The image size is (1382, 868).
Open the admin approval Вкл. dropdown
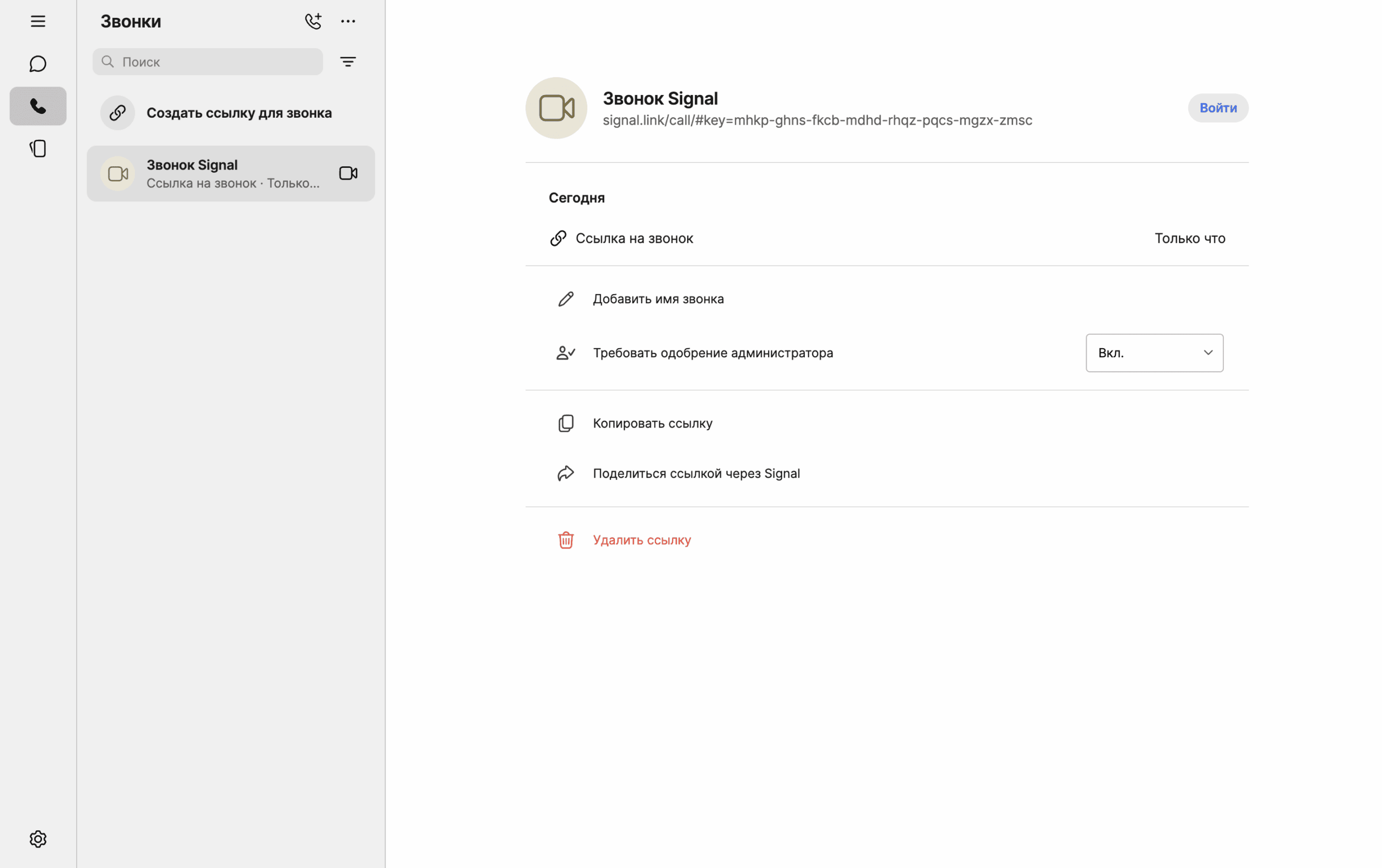(1154, 353)
